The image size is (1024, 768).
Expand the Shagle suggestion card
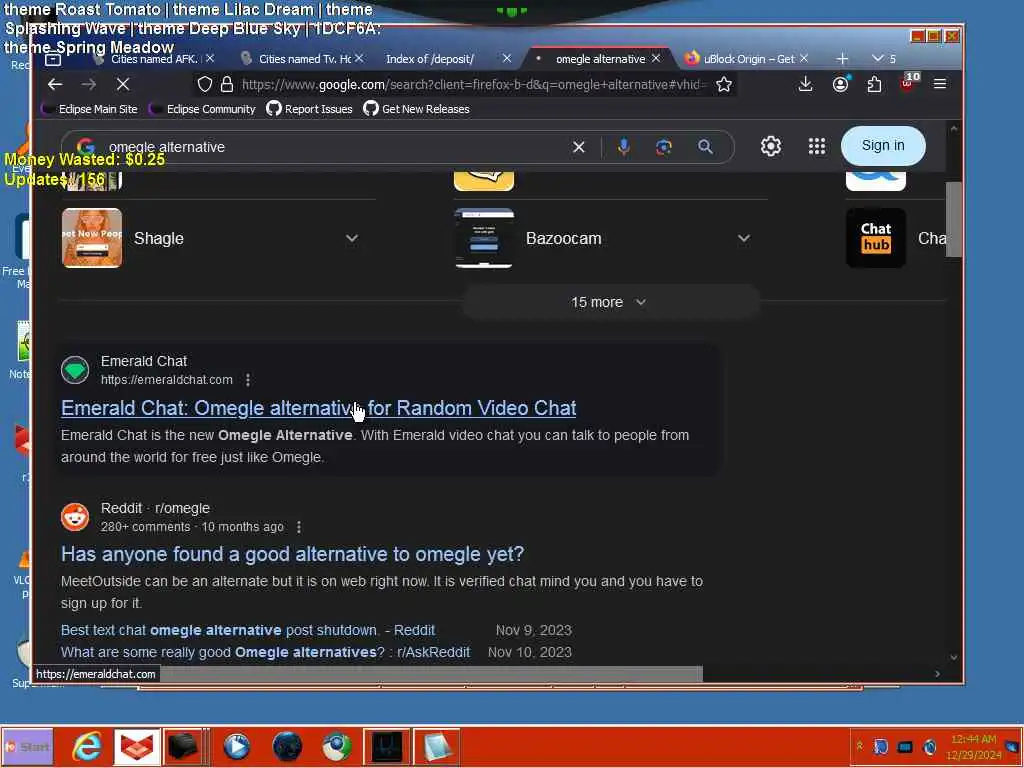click(x=352, y=238)
